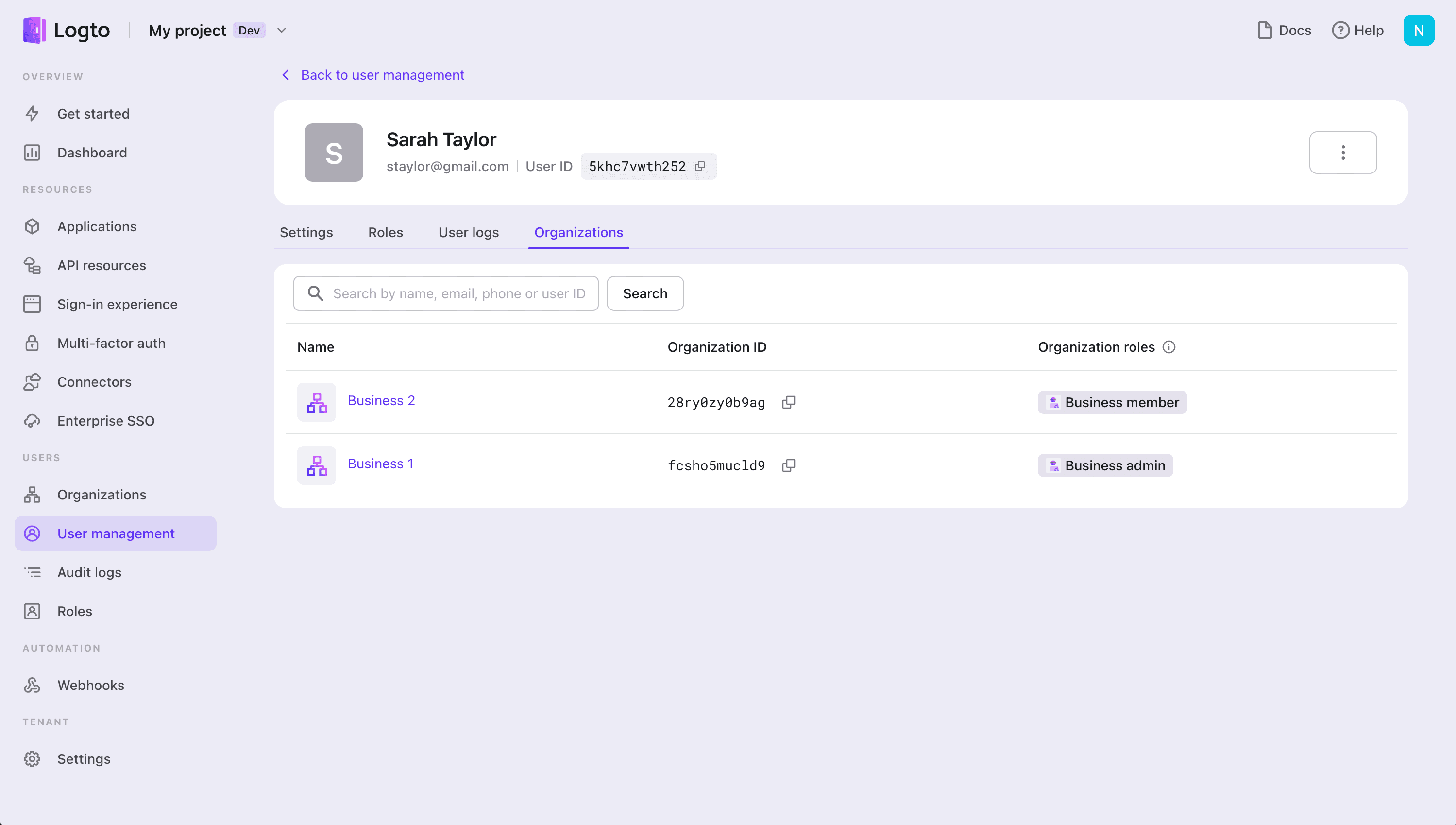1456x825 pixels.
Task: Click the search input field in organizations
Action: [446, 293]
